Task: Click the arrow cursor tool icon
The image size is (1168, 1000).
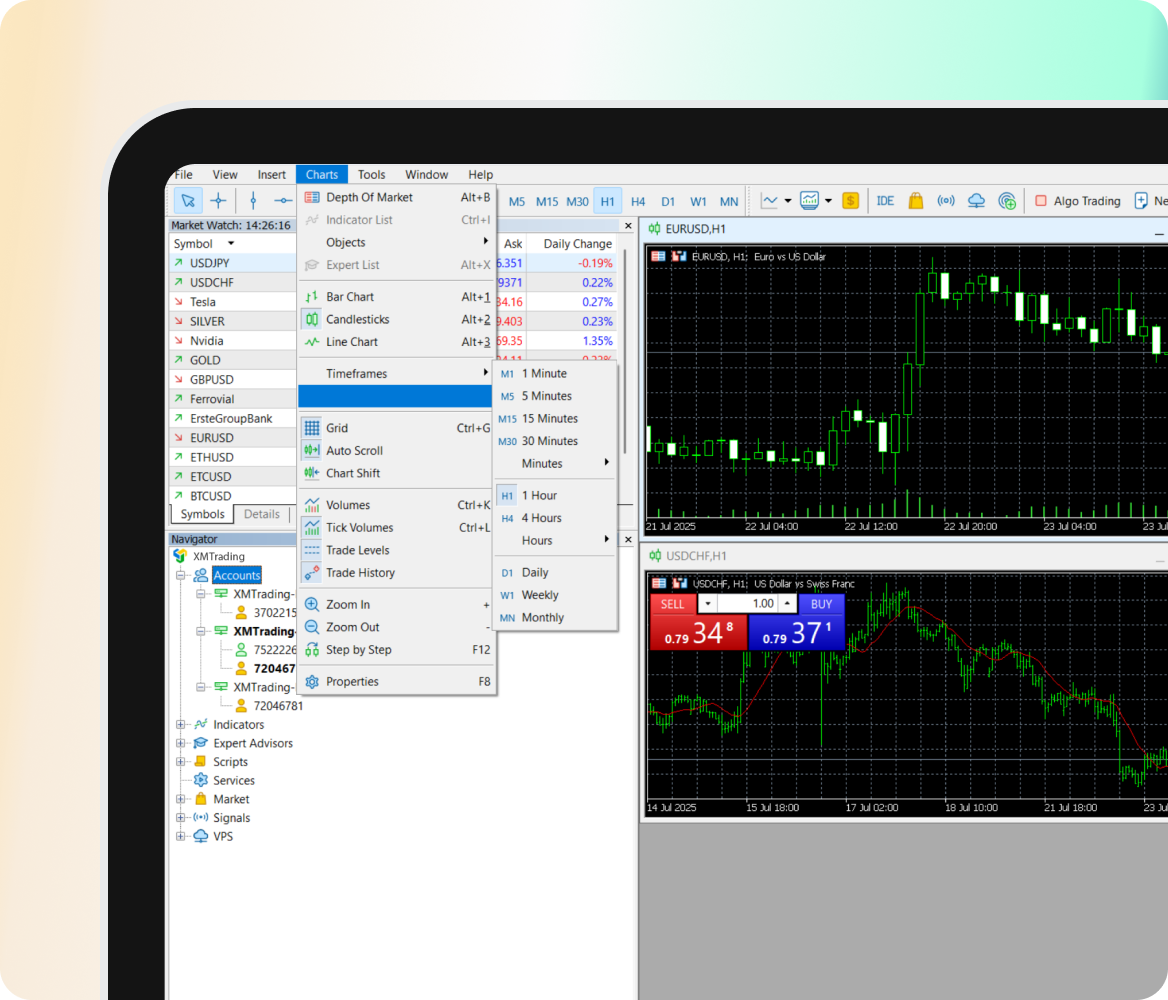Action: click(x=188, y=200)
